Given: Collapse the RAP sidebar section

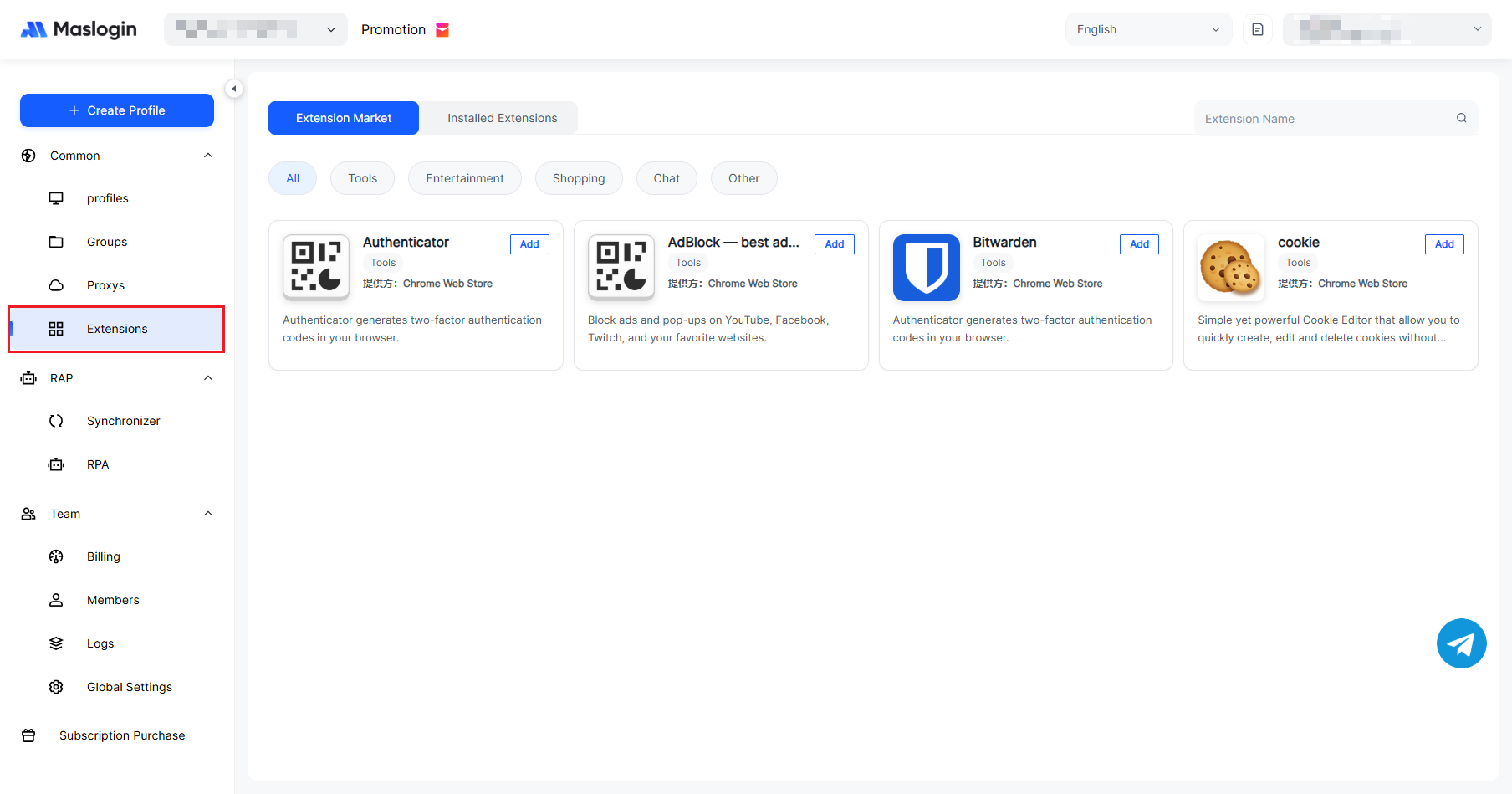Looking at the screenshot, I should point(208,378).
